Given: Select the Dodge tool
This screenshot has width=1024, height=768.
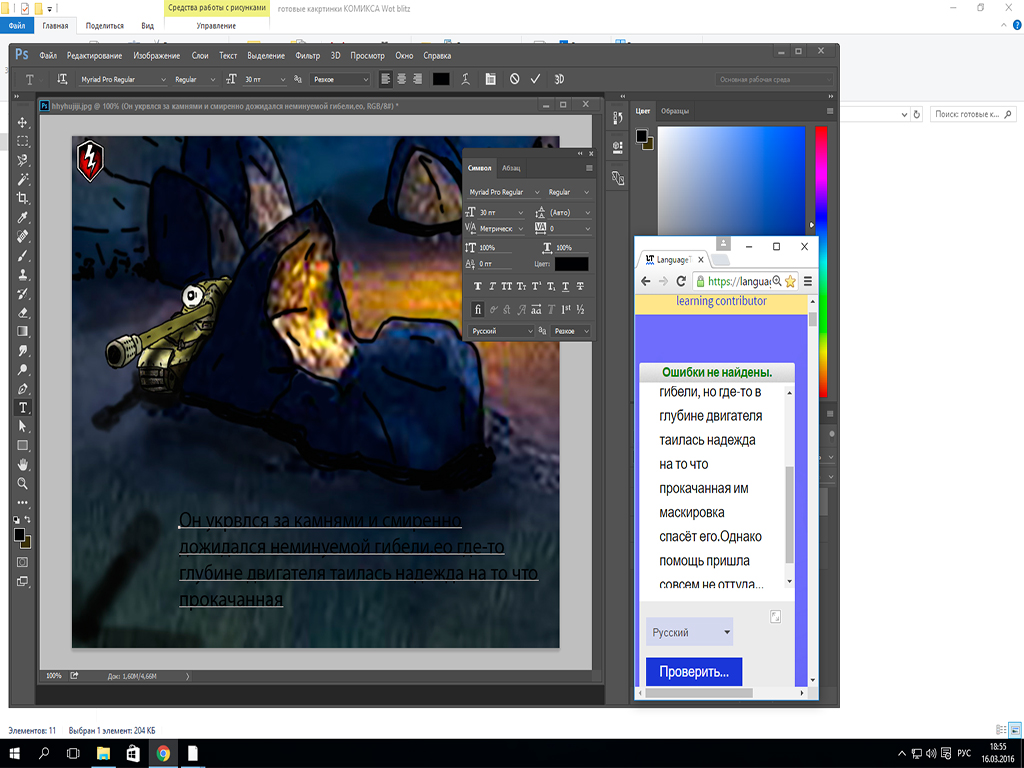Looking at the screenshot, I should (x=22, y=370).
